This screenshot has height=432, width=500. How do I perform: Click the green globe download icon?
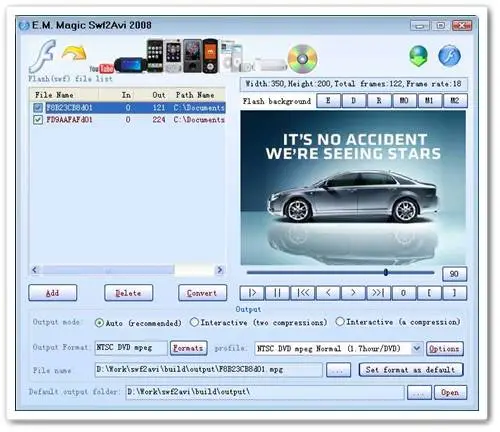419,56
